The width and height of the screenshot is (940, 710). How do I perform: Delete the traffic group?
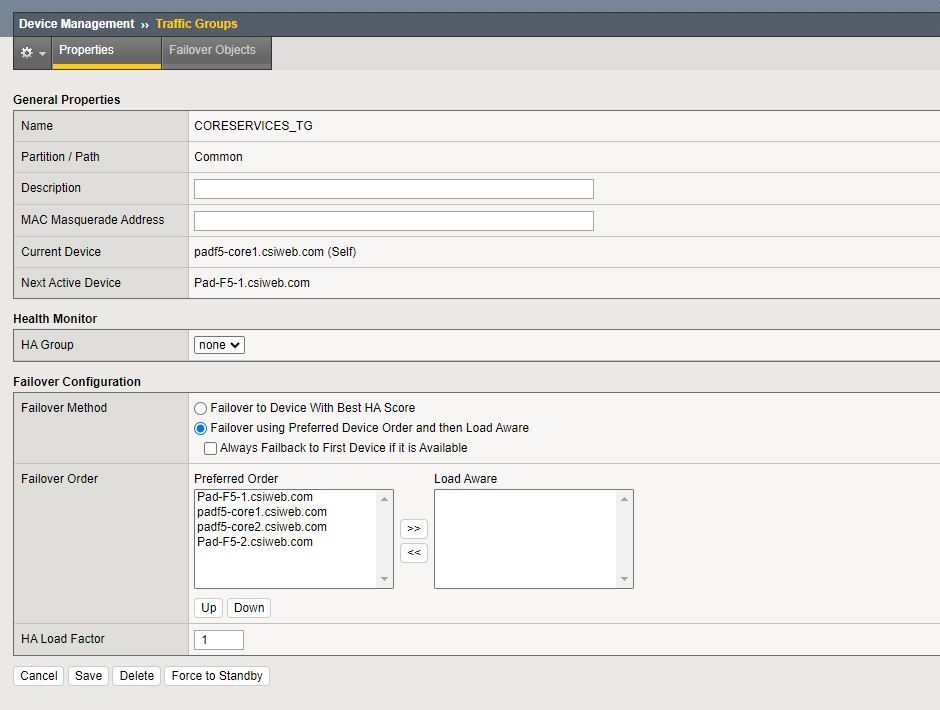pos(137,676)
